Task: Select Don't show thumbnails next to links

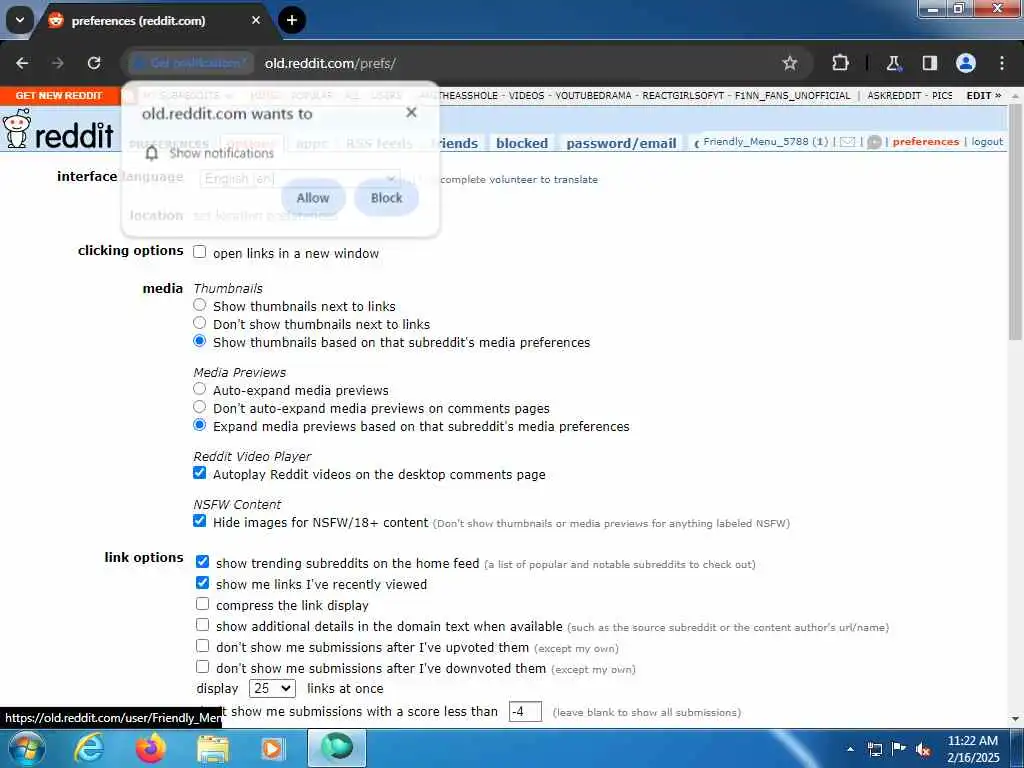Action: [x=200, y=323]
